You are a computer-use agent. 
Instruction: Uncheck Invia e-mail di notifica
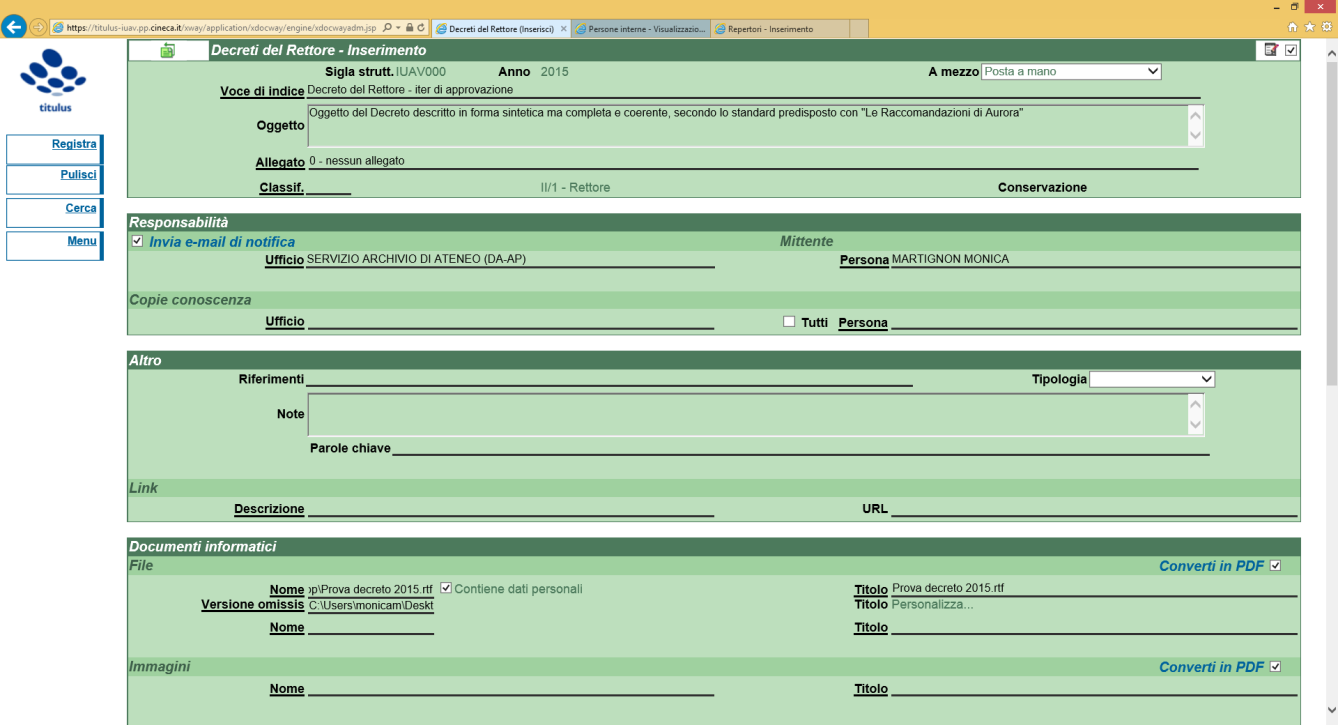click(x=137, y=241)
